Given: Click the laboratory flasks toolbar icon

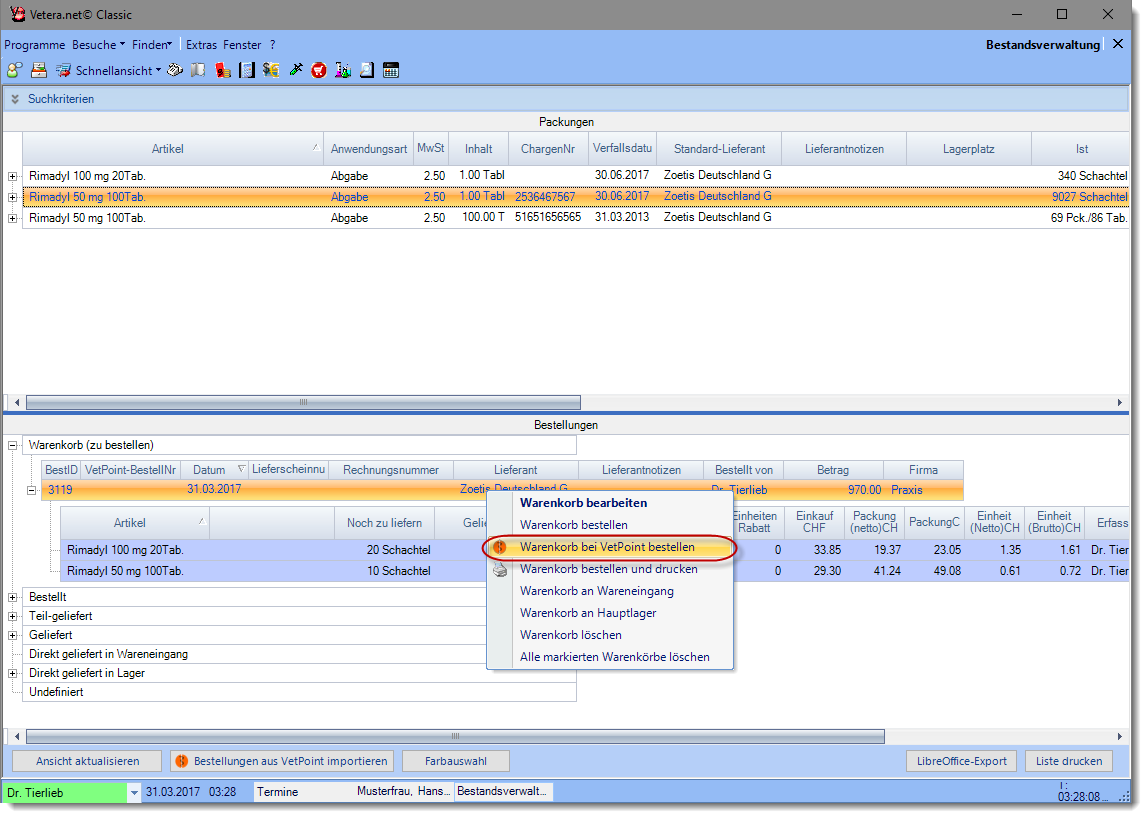Looking at the screenshot, I should 343,70.
